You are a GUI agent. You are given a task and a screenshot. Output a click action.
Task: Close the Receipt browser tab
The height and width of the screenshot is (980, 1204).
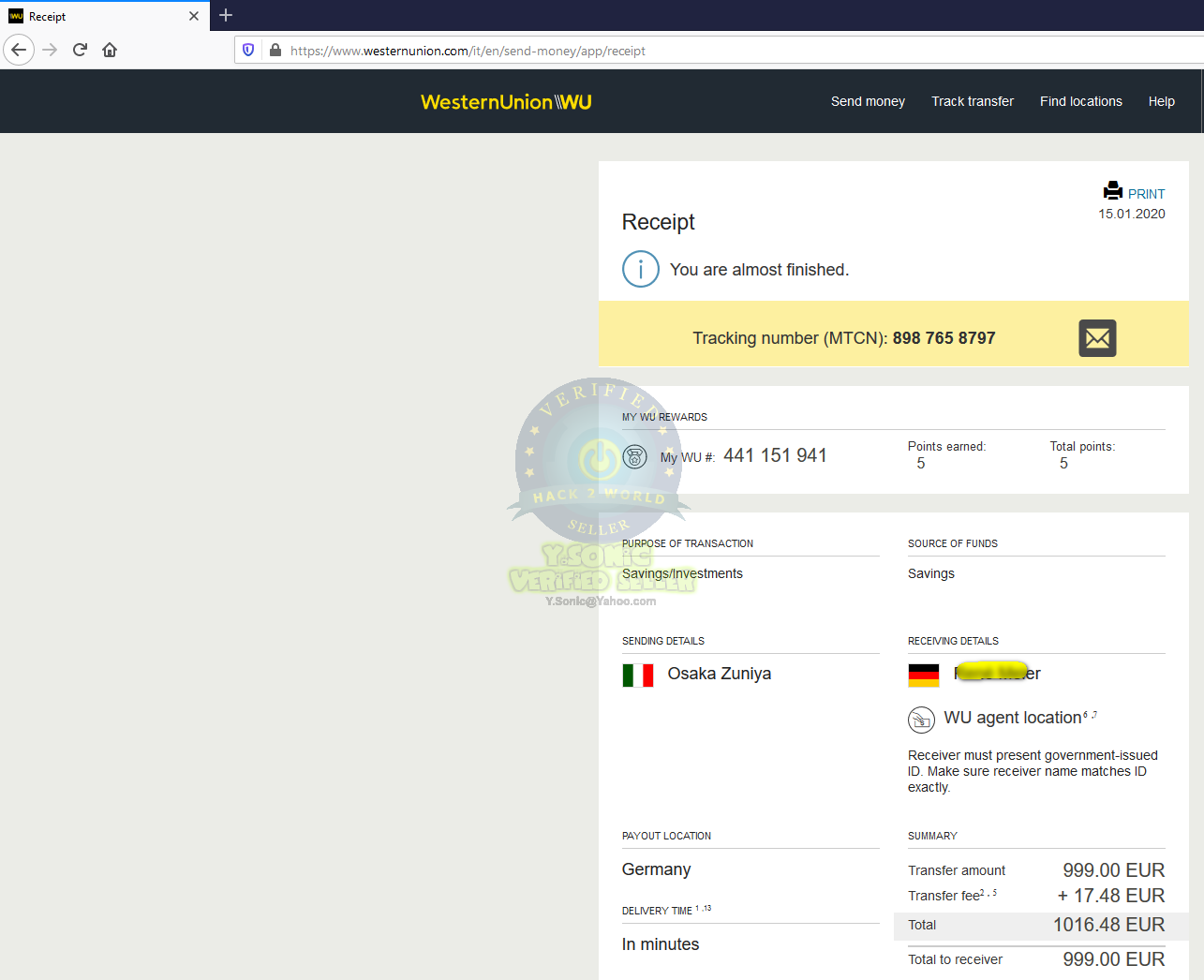point(194,16)
